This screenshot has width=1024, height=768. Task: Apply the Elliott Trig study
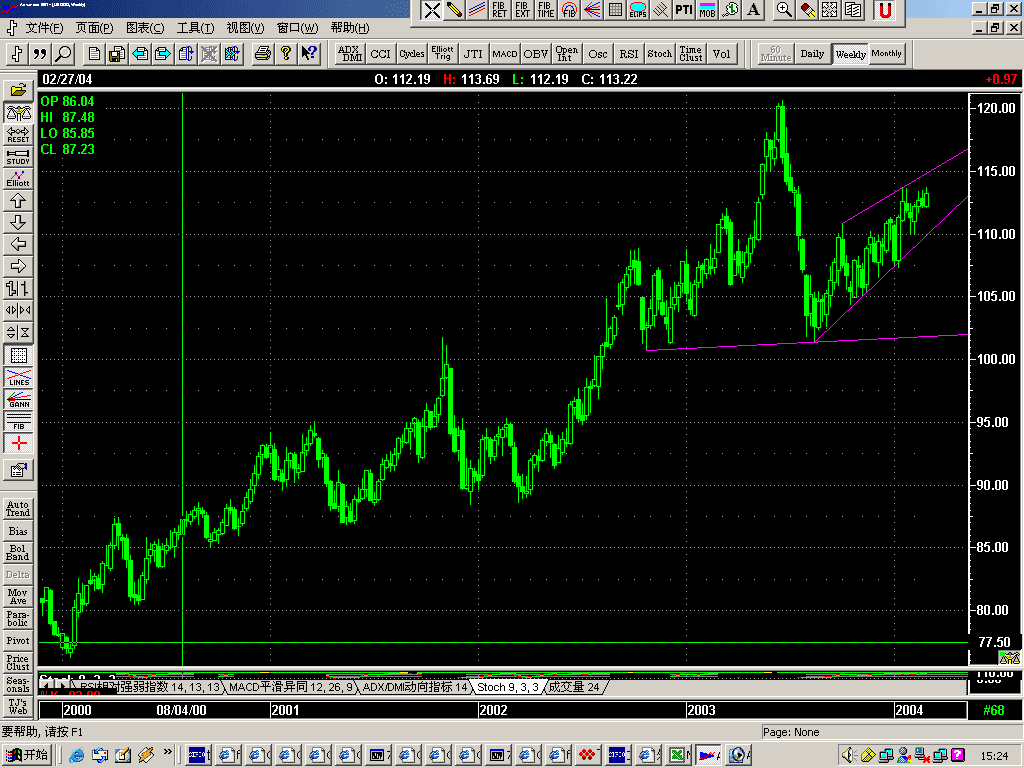point(442,54)
